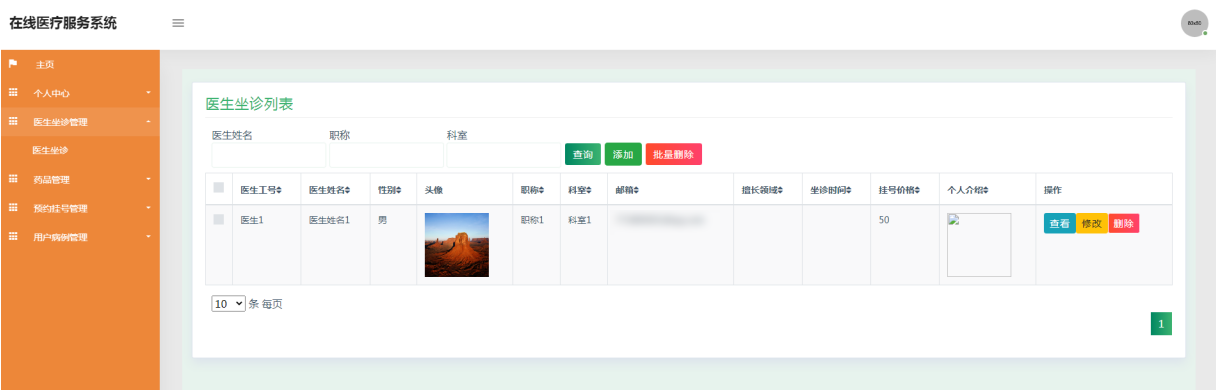The width and height of the screenshot is (1216, 390).
Task: Click the grid icon beside 用户病例管理
Action: pos(13,237)
